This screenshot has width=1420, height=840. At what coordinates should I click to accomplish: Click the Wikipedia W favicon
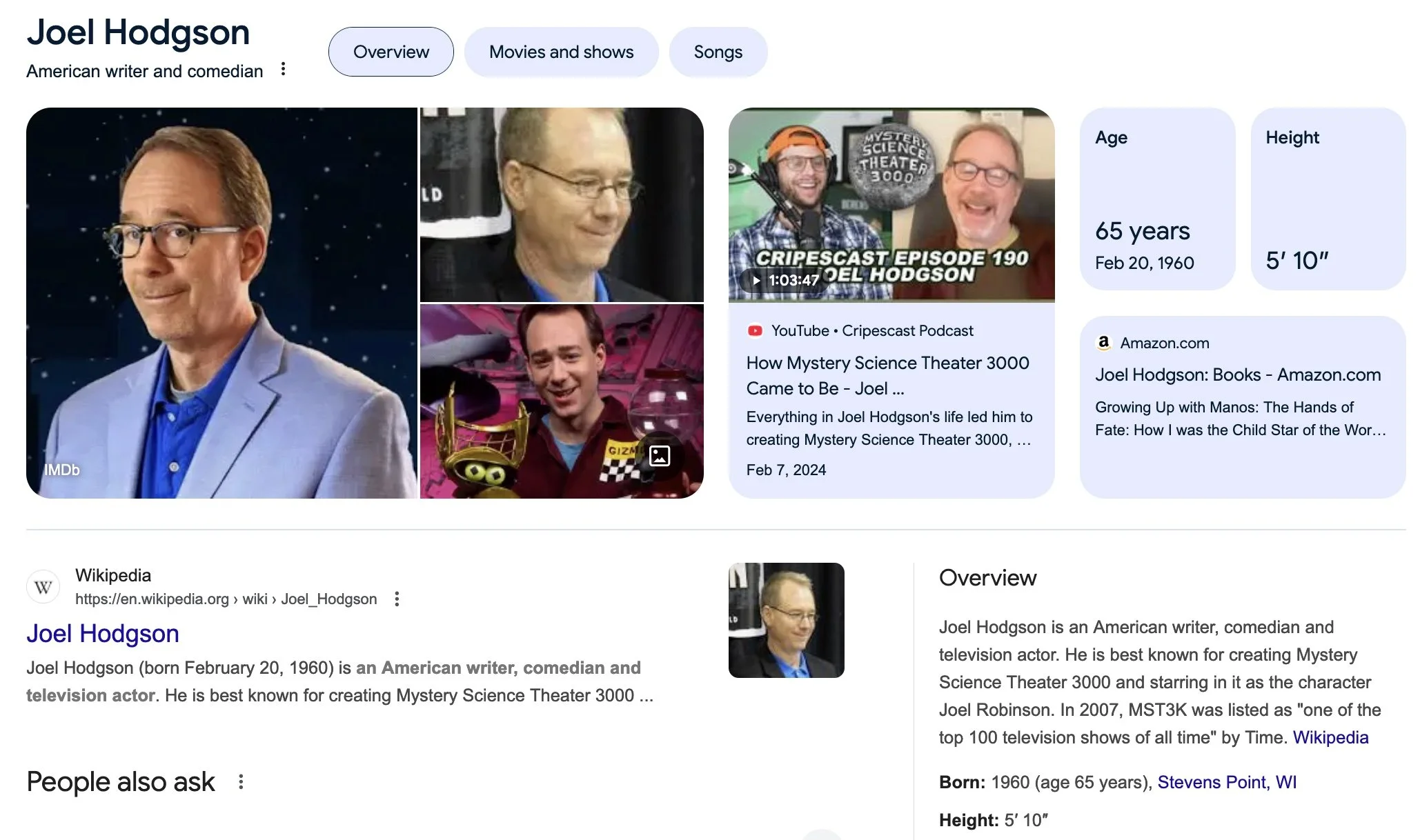coord(43,587)
